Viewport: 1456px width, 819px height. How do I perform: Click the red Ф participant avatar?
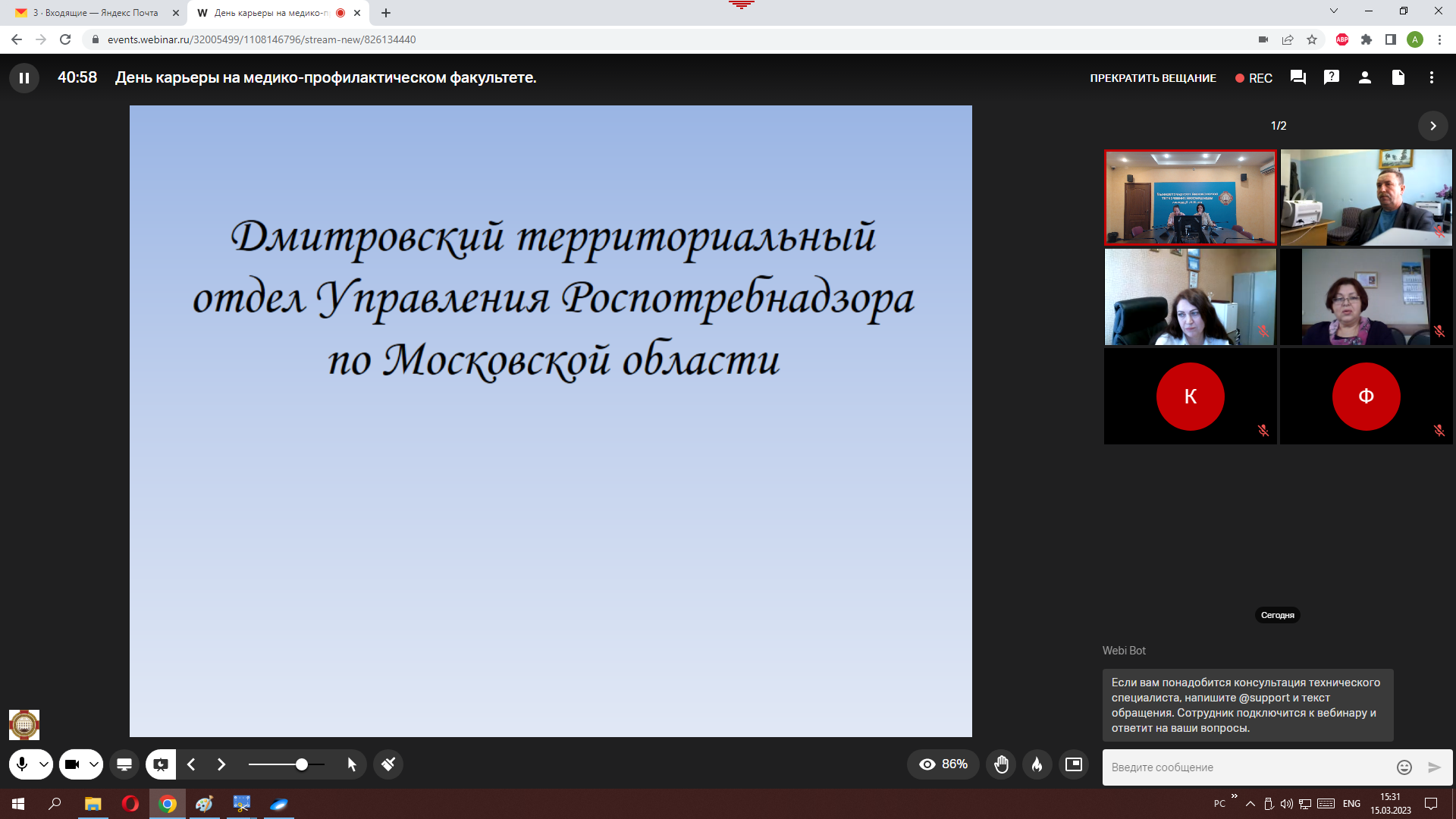coord(1366,396)
